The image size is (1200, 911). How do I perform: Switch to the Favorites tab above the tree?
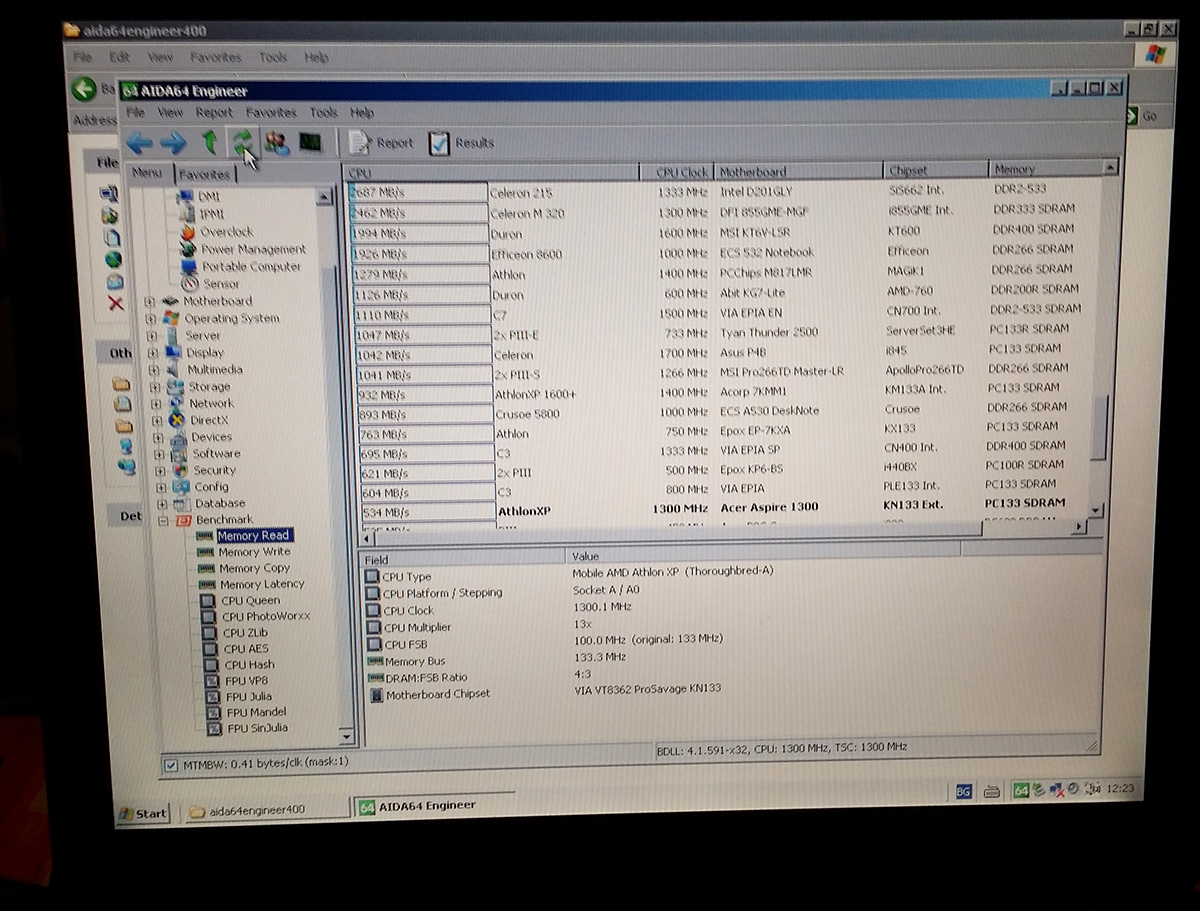(x=204, y=174)
